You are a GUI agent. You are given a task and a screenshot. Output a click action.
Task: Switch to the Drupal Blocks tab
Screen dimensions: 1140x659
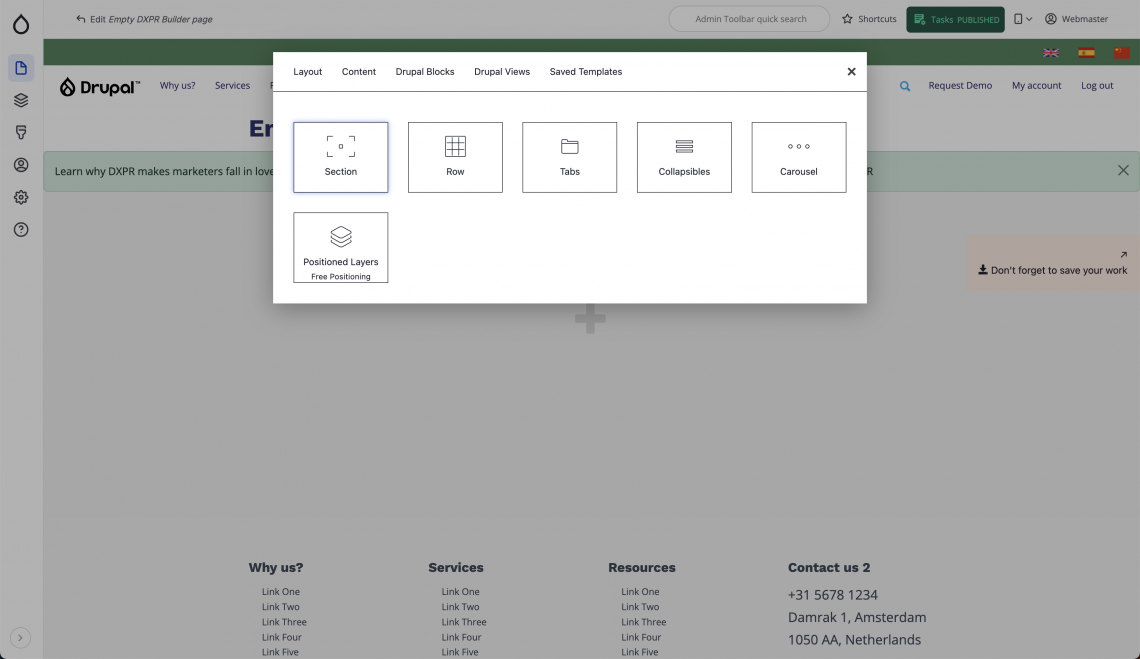[x=425, y=71]
